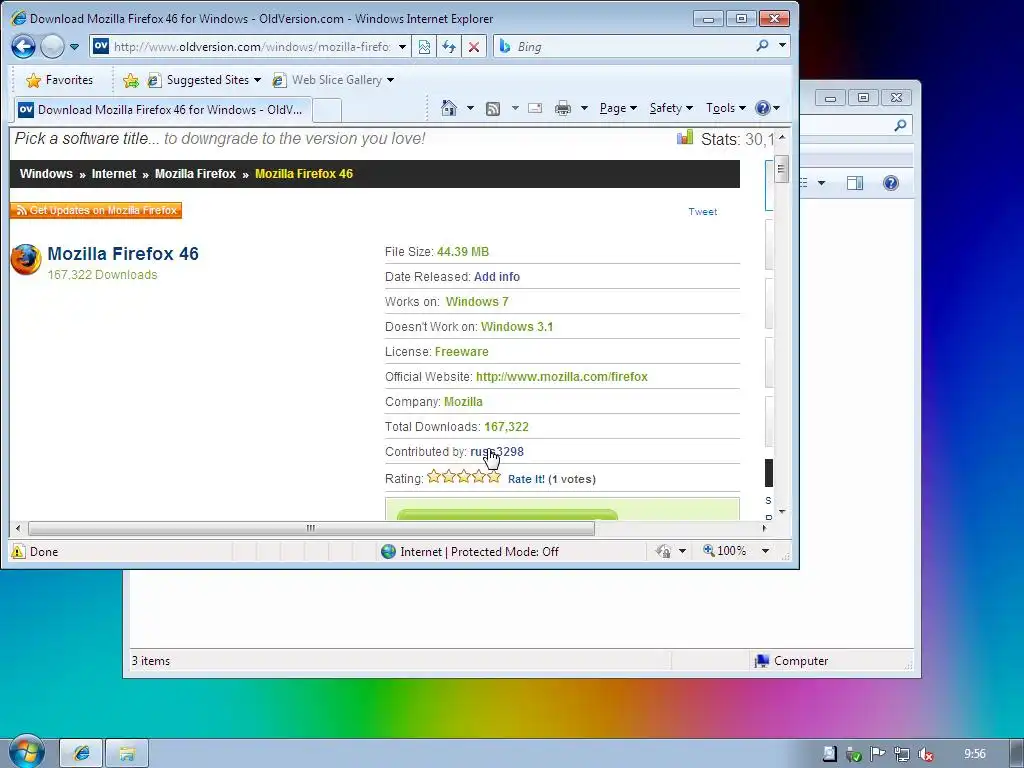Click Mozilla Firefox breadcrumb link
This screenshot has height=768, width=1024.
pyautogui.click(x=195, y=174)
